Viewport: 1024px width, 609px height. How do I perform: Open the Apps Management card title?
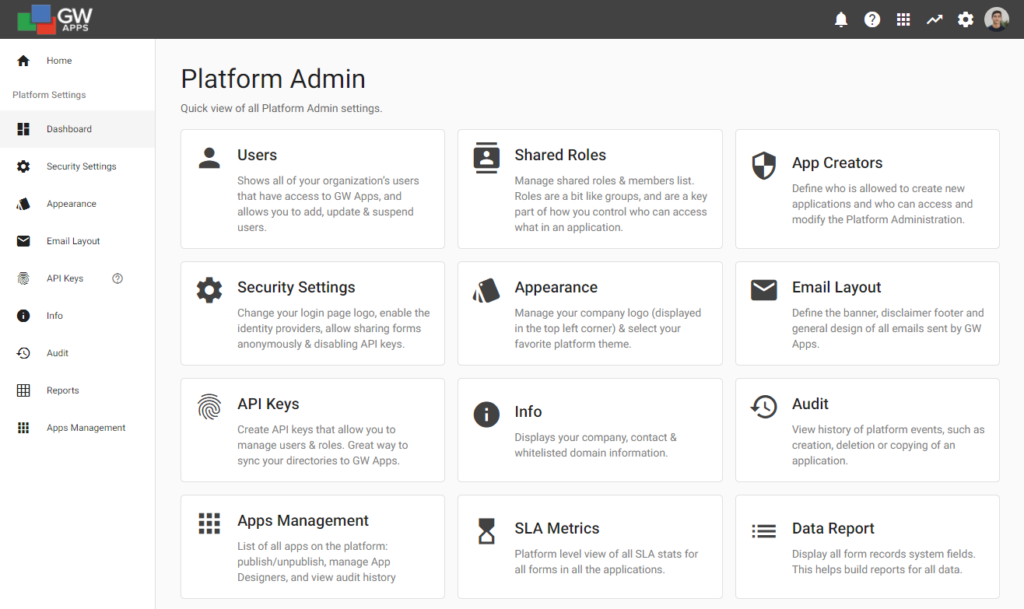pos(302,521)
